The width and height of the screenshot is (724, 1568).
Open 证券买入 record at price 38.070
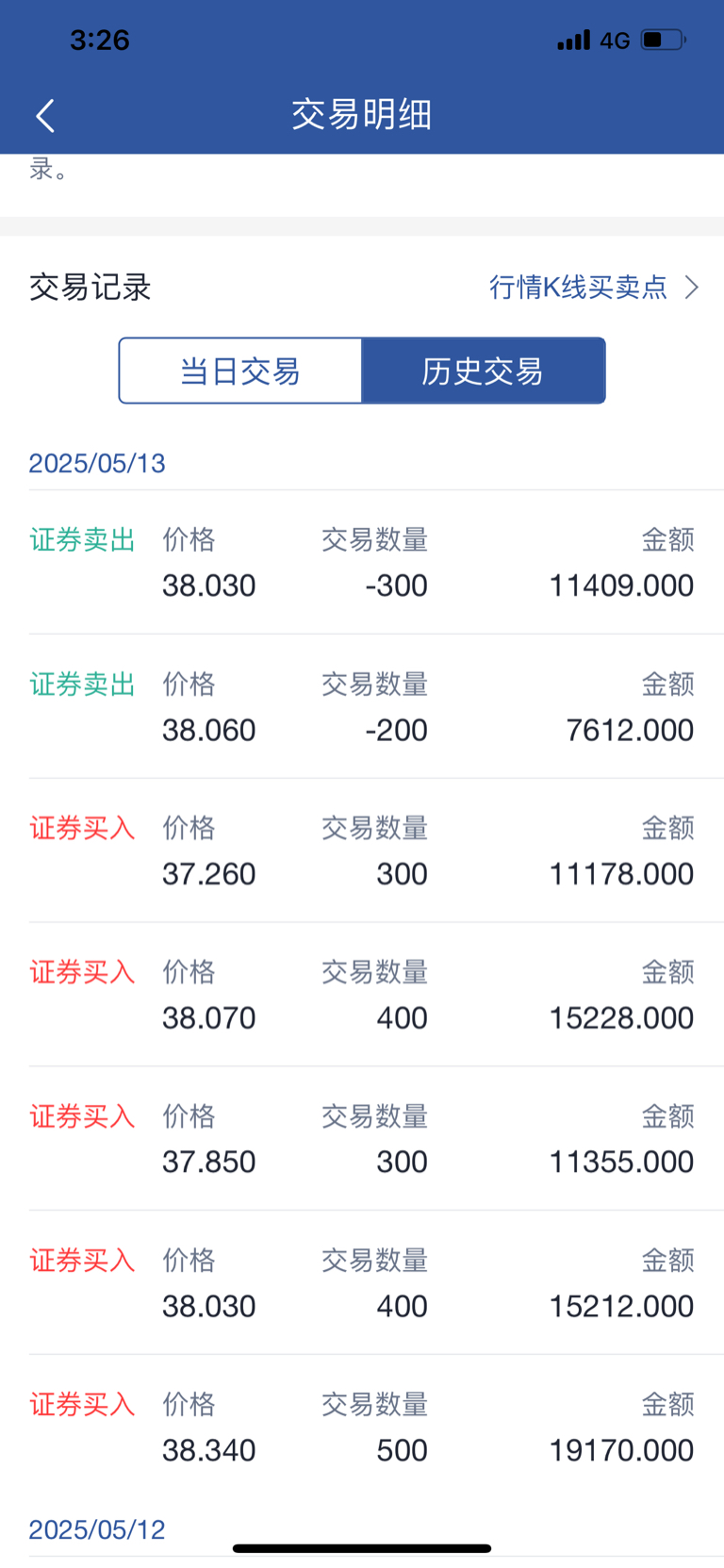(x=362, y=995)
